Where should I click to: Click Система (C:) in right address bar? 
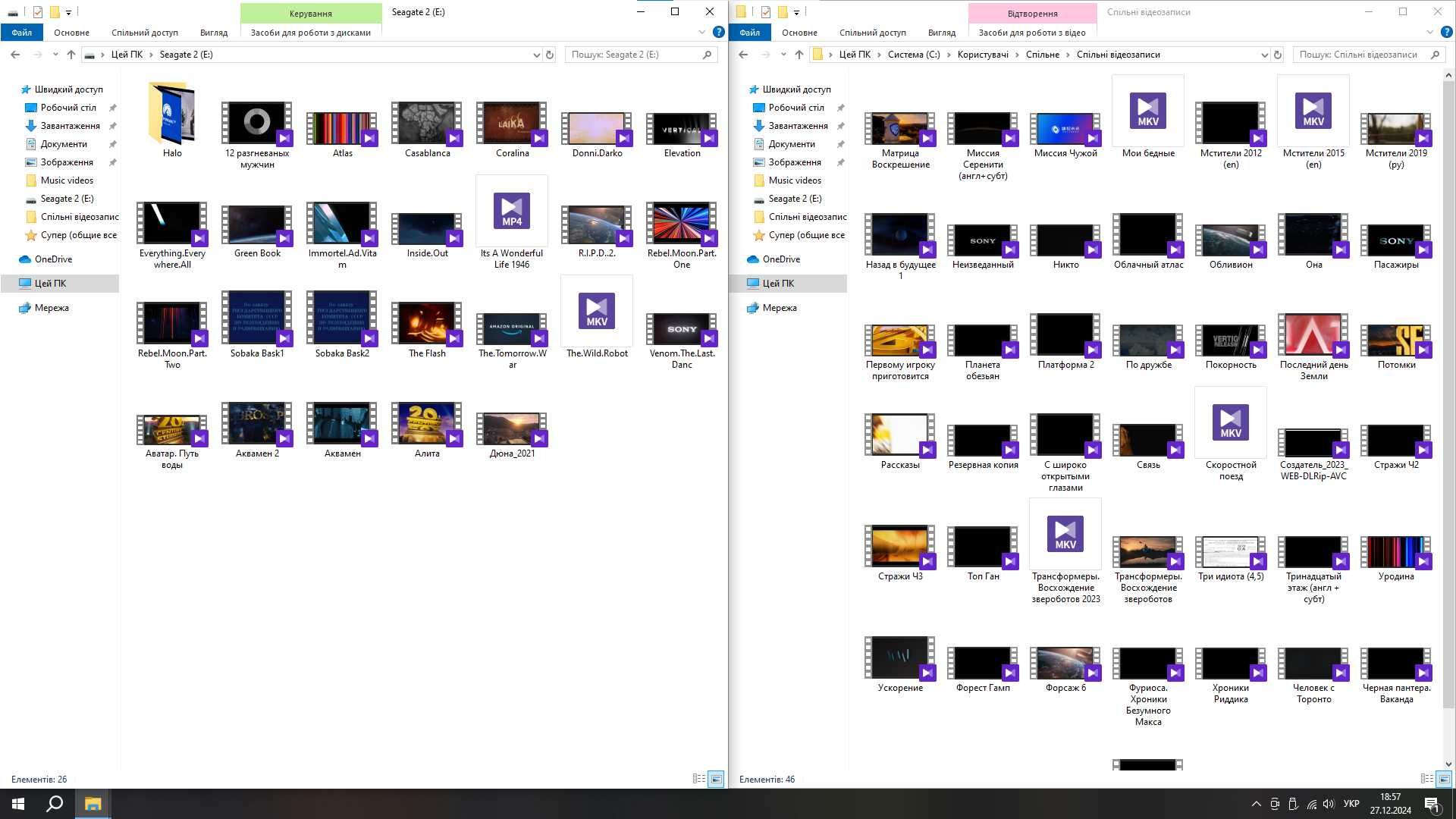click(914, 55)
